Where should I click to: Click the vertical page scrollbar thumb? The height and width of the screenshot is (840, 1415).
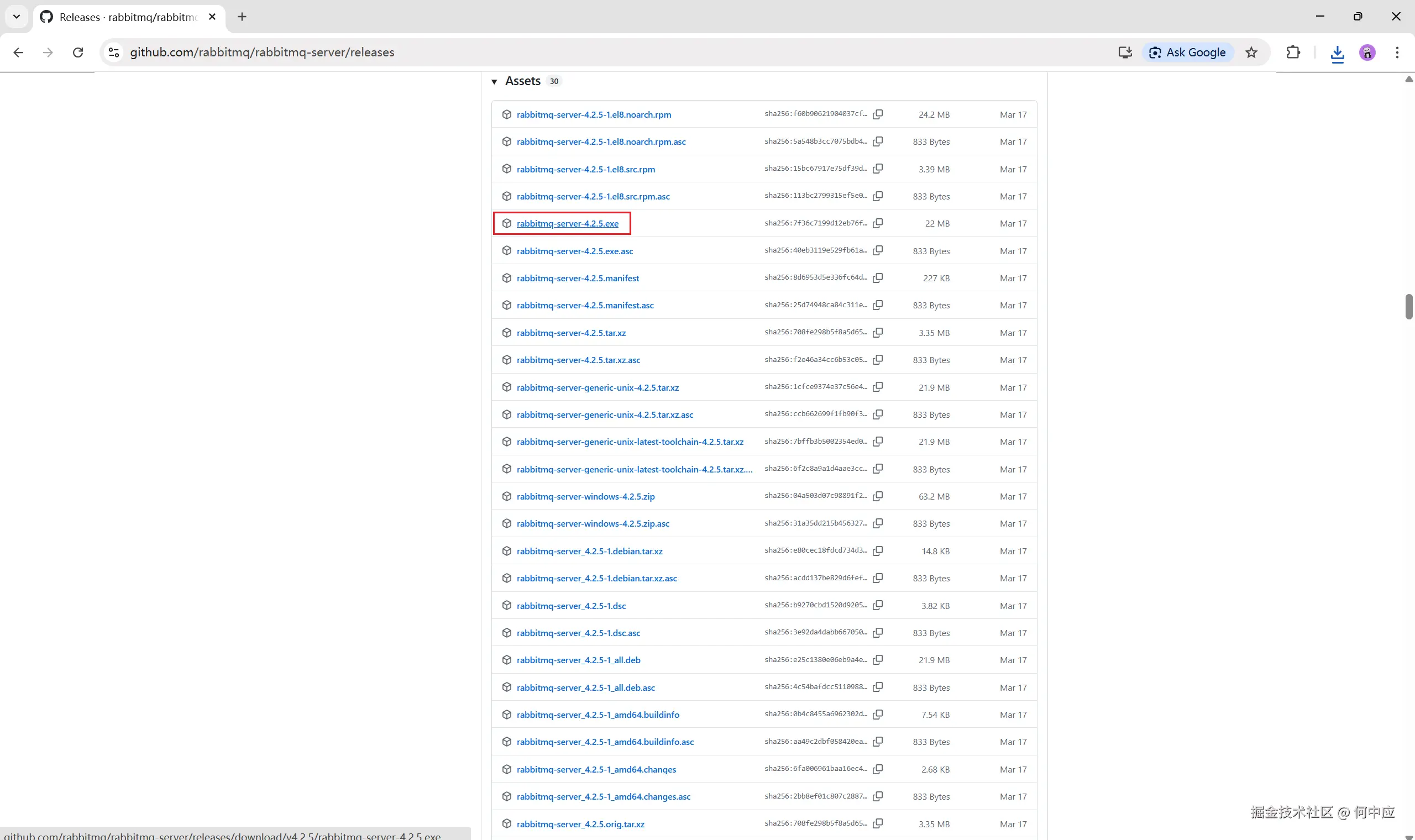1408,307
